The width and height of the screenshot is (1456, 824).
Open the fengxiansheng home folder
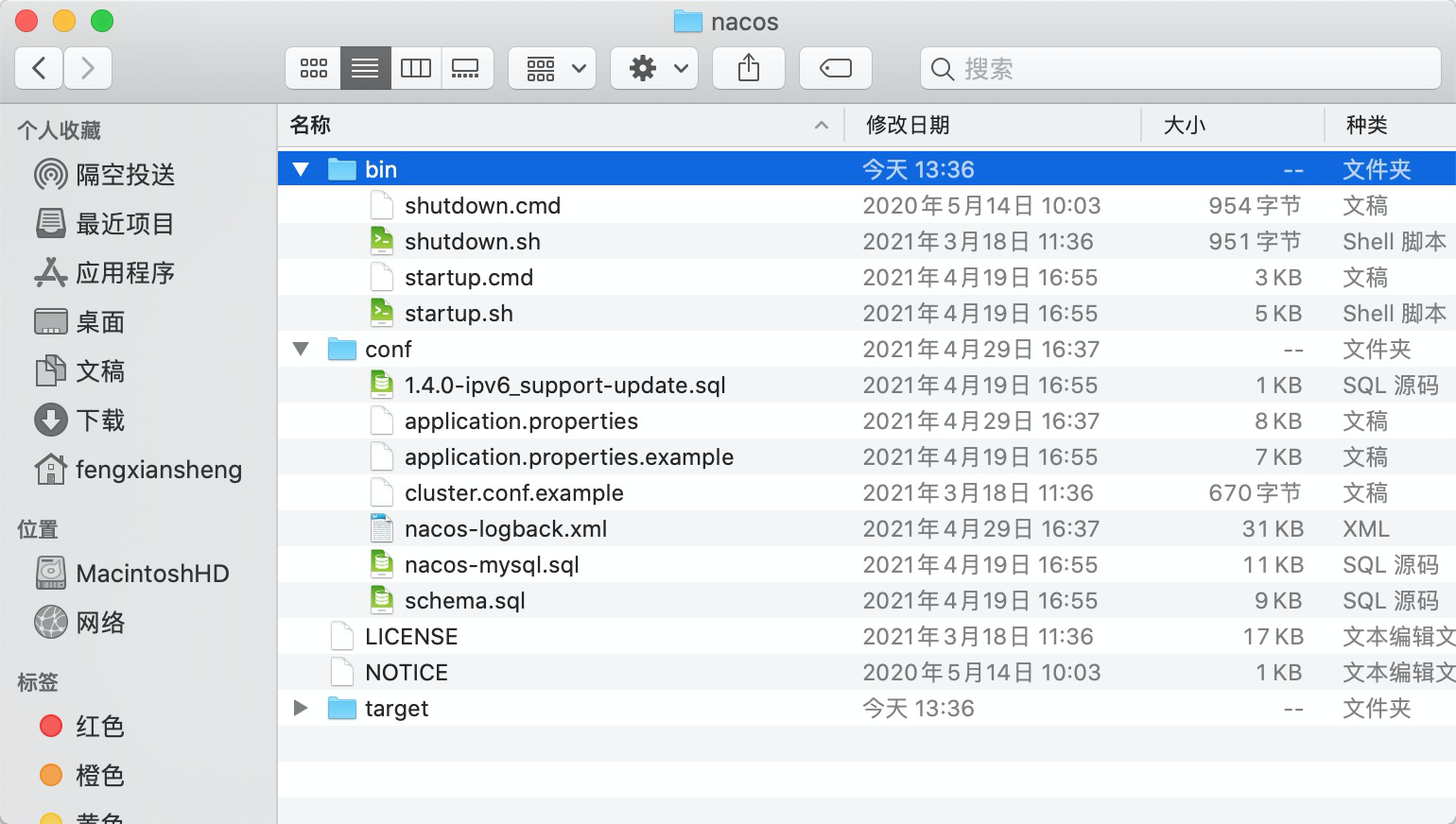pos(138,470)
